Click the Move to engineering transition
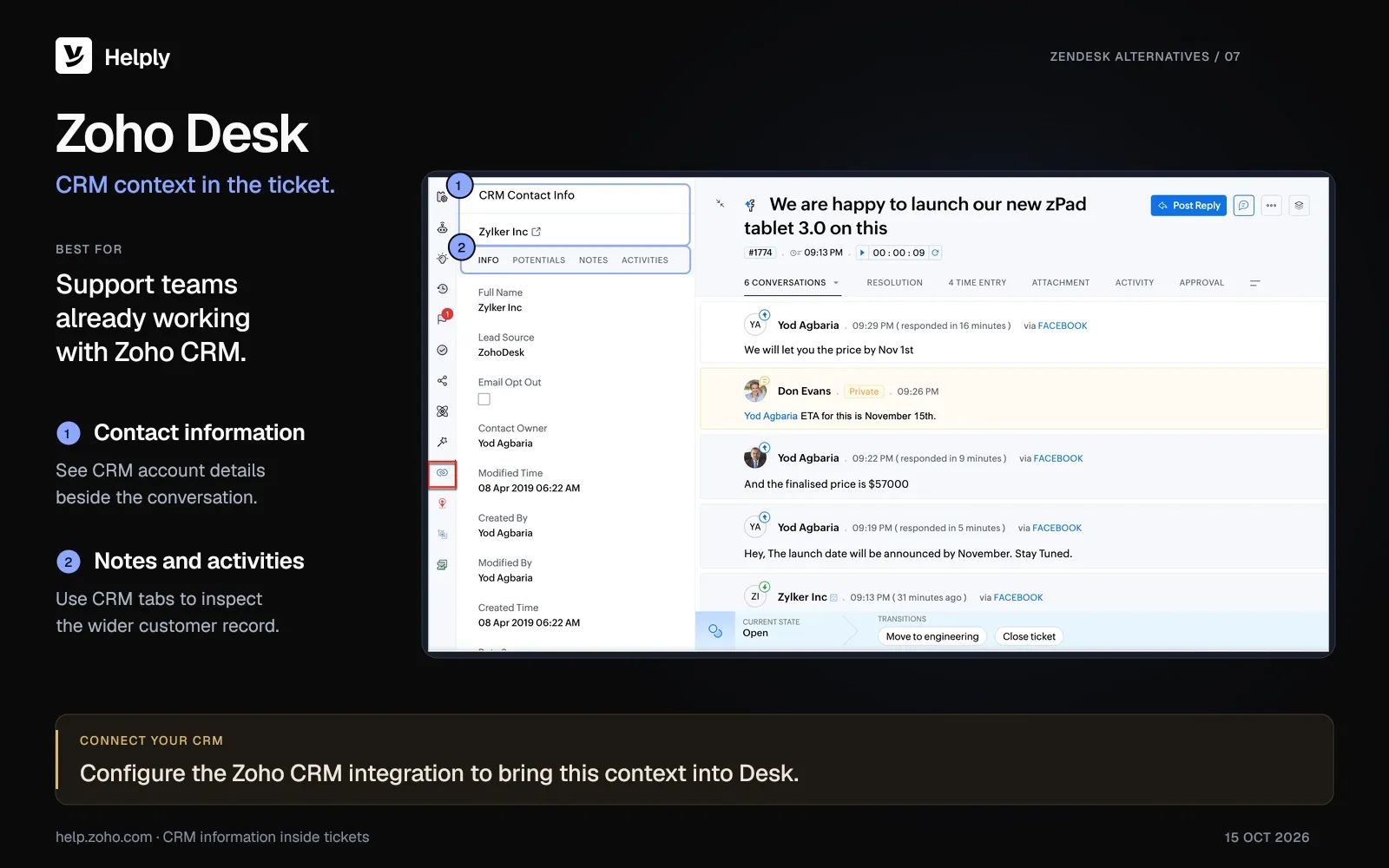Image resolution: width=1389 pixels, height=868 pixels. click(x=932, y=636)
